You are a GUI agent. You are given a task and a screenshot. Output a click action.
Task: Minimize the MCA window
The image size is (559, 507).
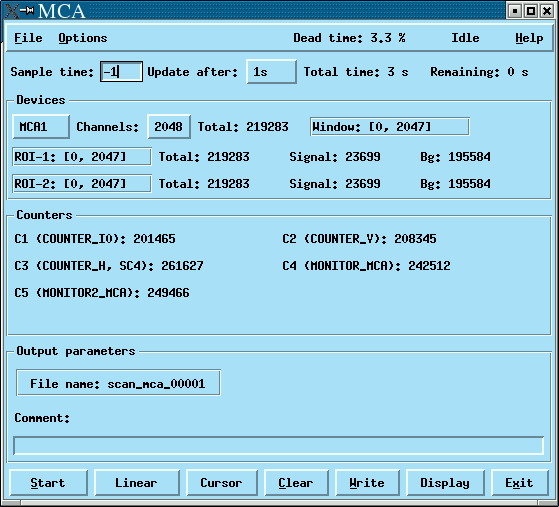(x=515, y=11)
